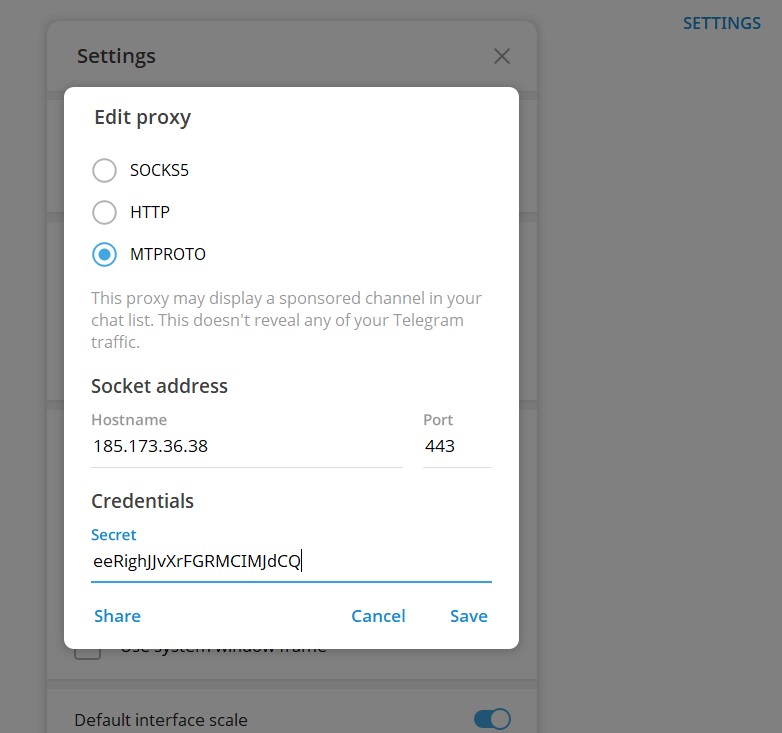The width and height of the screenshot is (782, 733).
Task: Select the SOCKS5 proxy type
Action: 105,170
